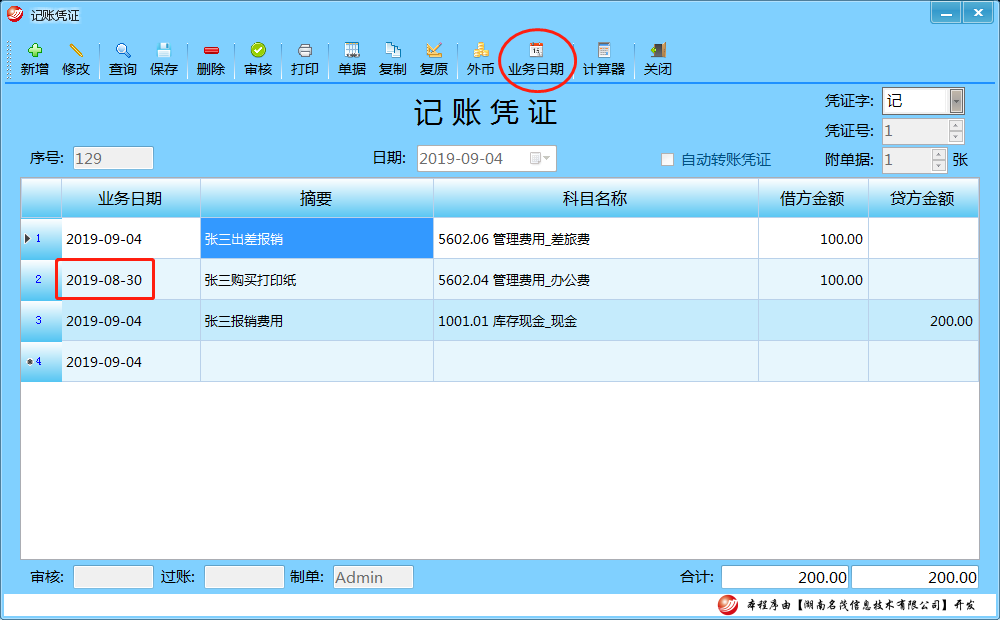Click the empty 审核 field
Image resolution: width=1000 pixels, height=620 pixels.
coord(113,577)
